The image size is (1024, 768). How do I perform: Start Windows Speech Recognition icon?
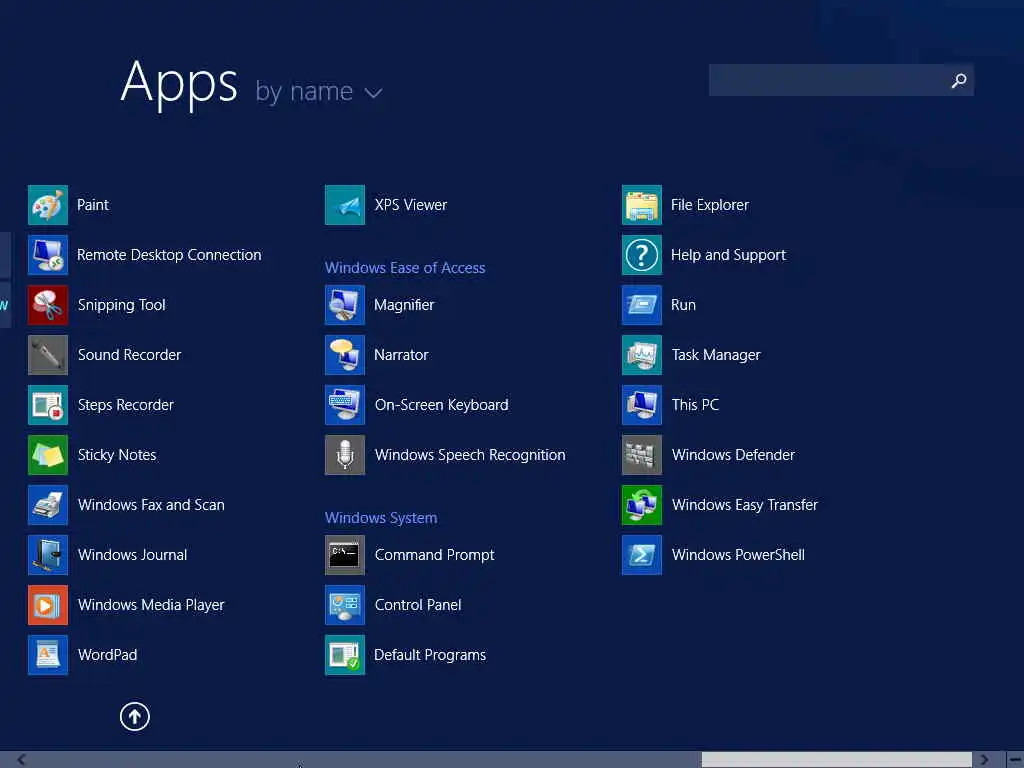[345, 455]
